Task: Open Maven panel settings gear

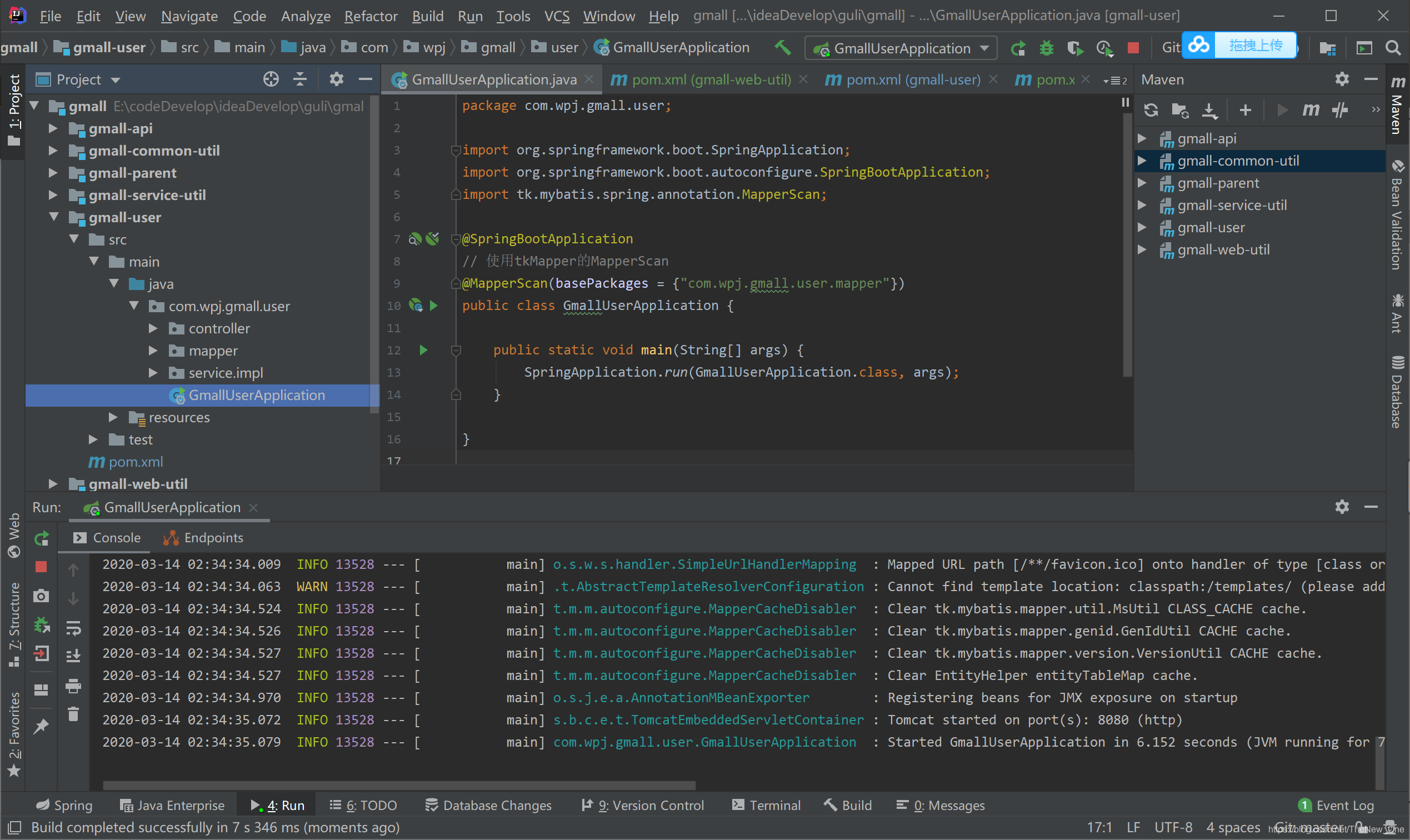Action: [x=1342, y=79]
